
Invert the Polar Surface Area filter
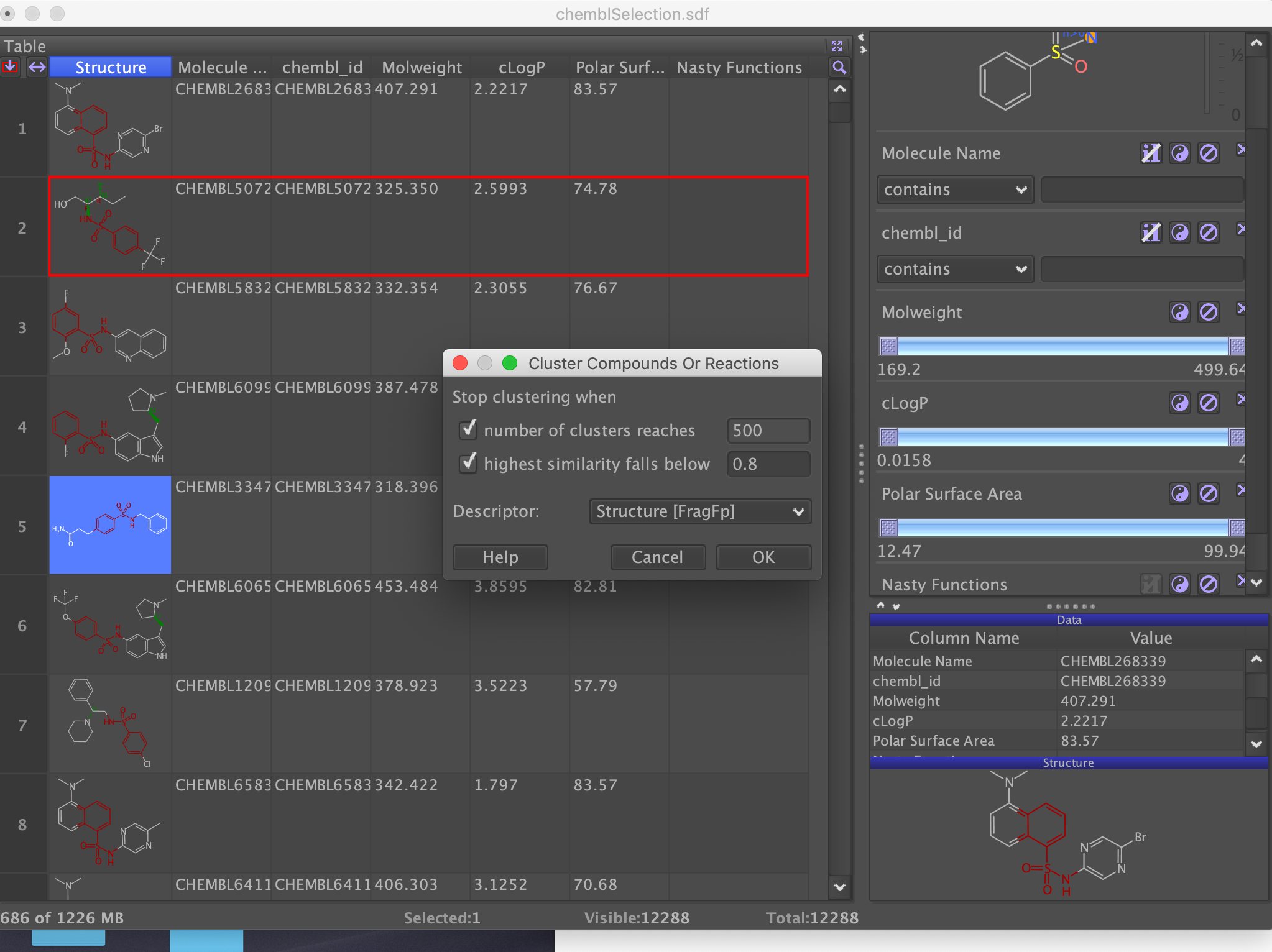tap(1179, 493)
